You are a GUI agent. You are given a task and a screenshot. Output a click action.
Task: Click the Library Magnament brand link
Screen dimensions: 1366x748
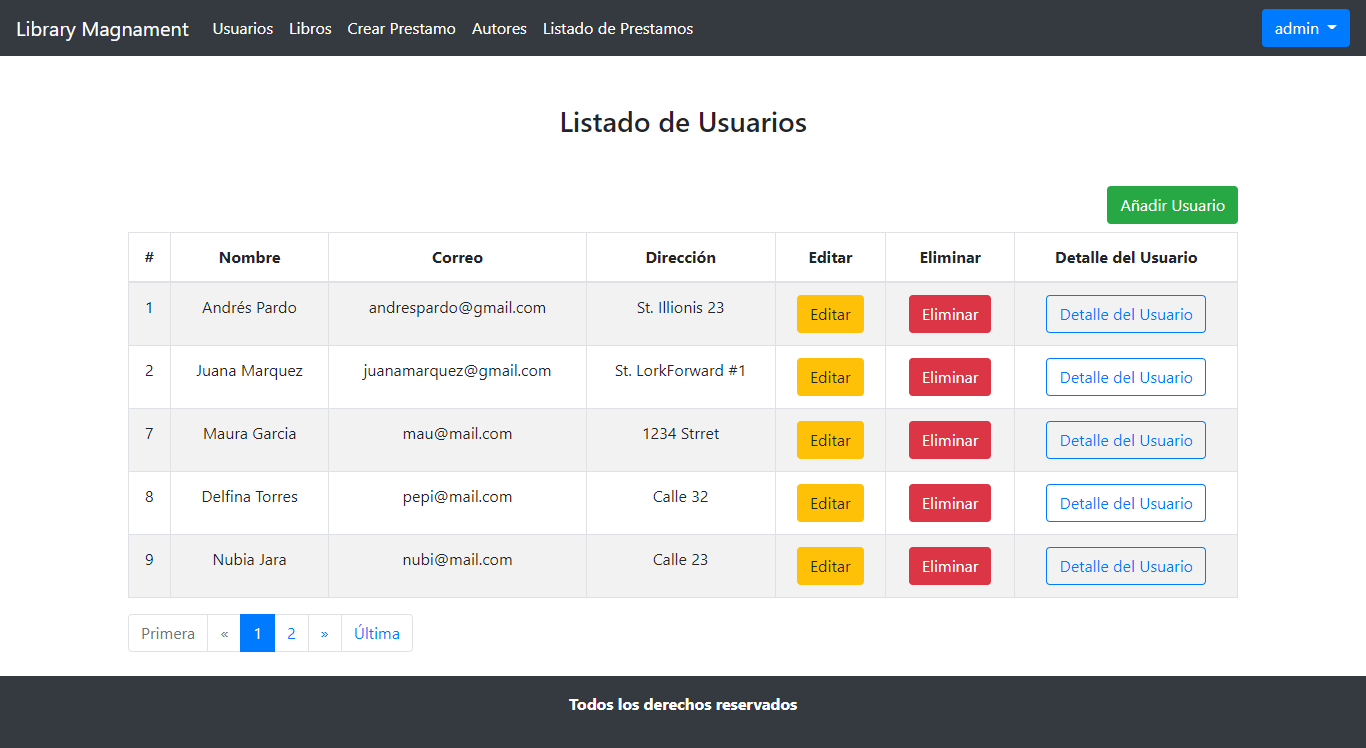coord(102,29)
